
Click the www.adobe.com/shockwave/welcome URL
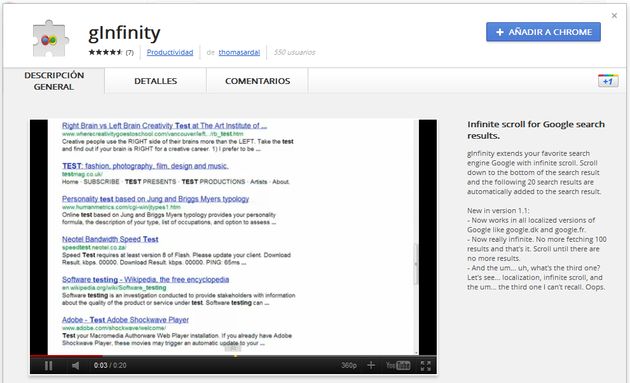pos(114,328)
